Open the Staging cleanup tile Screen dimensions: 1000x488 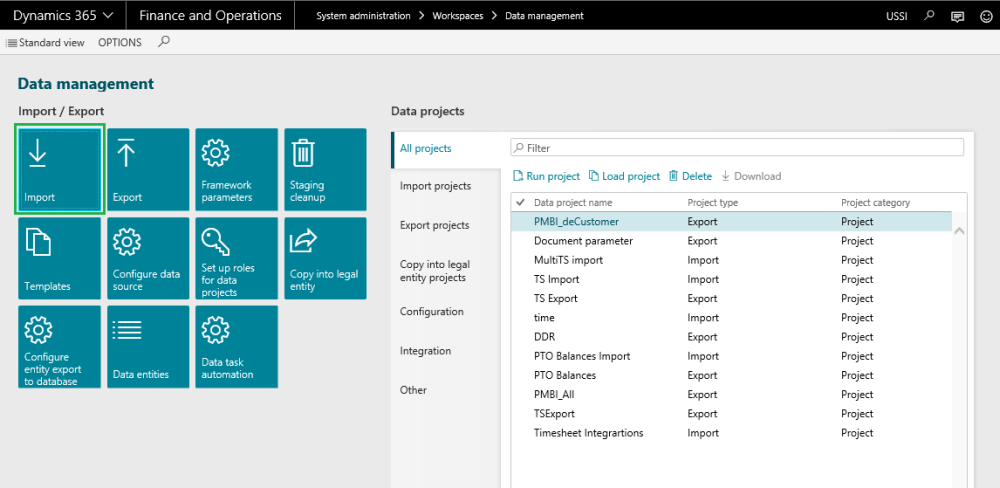pos(325,169)
